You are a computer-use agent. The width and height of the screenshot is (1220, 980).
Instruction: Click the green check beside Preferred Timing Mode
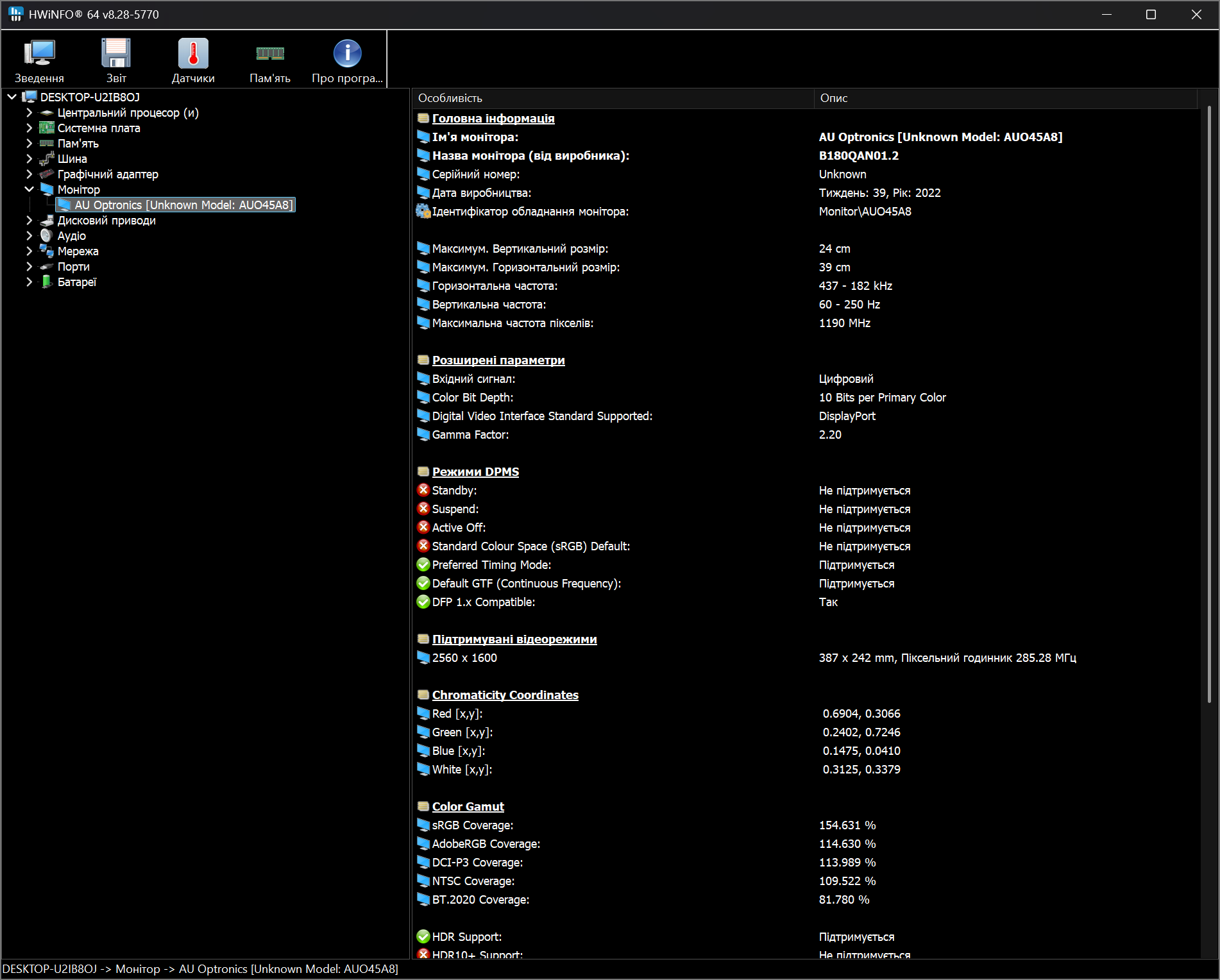pos(423,565)
